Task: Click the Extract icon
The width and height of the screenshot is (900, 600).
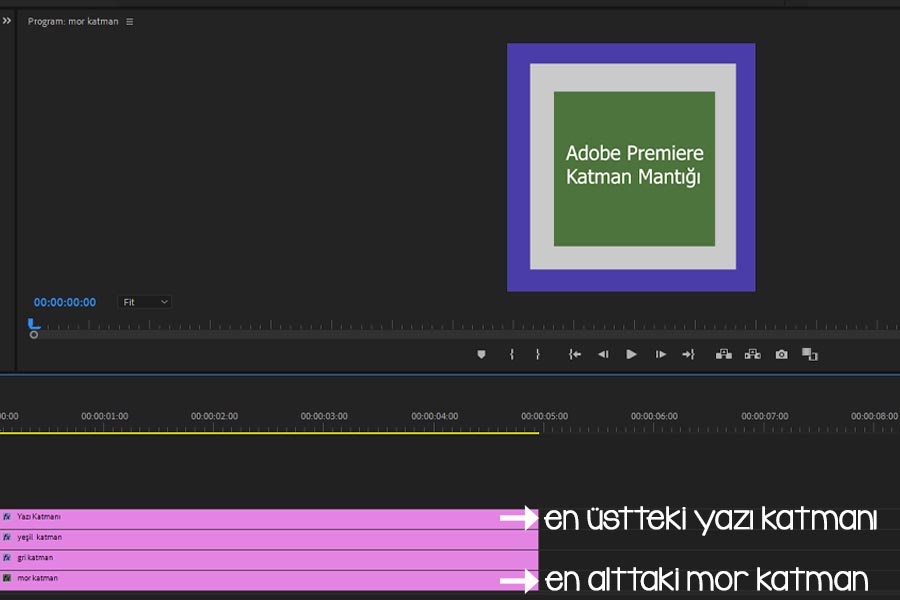Action: point(752,354)
